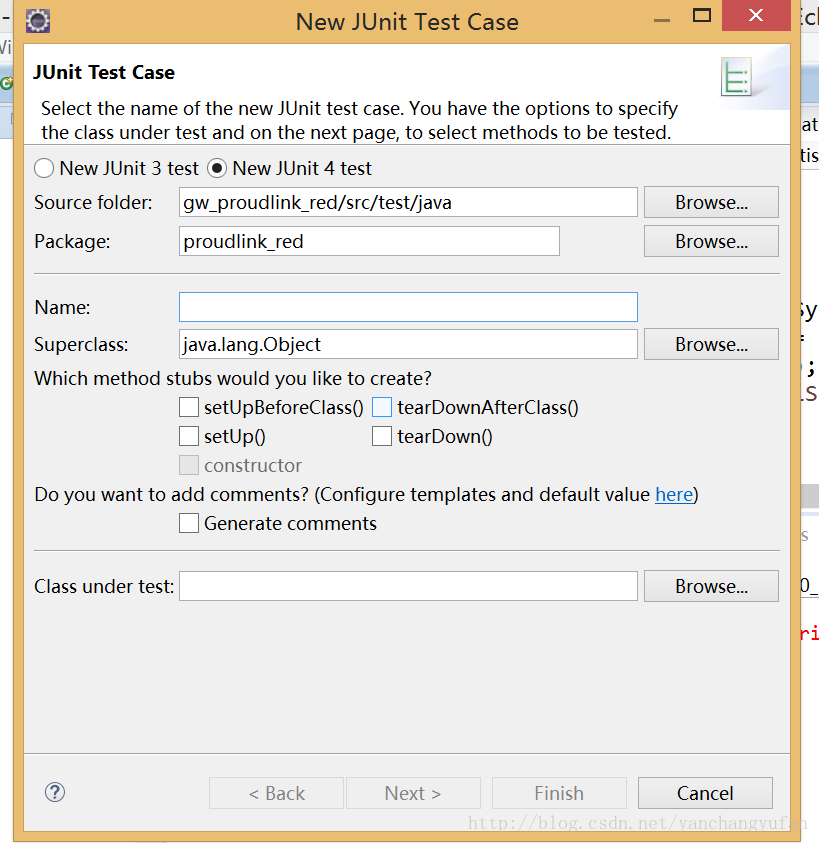
Task: Browse for the Source folder
Action: pos(711,202)
